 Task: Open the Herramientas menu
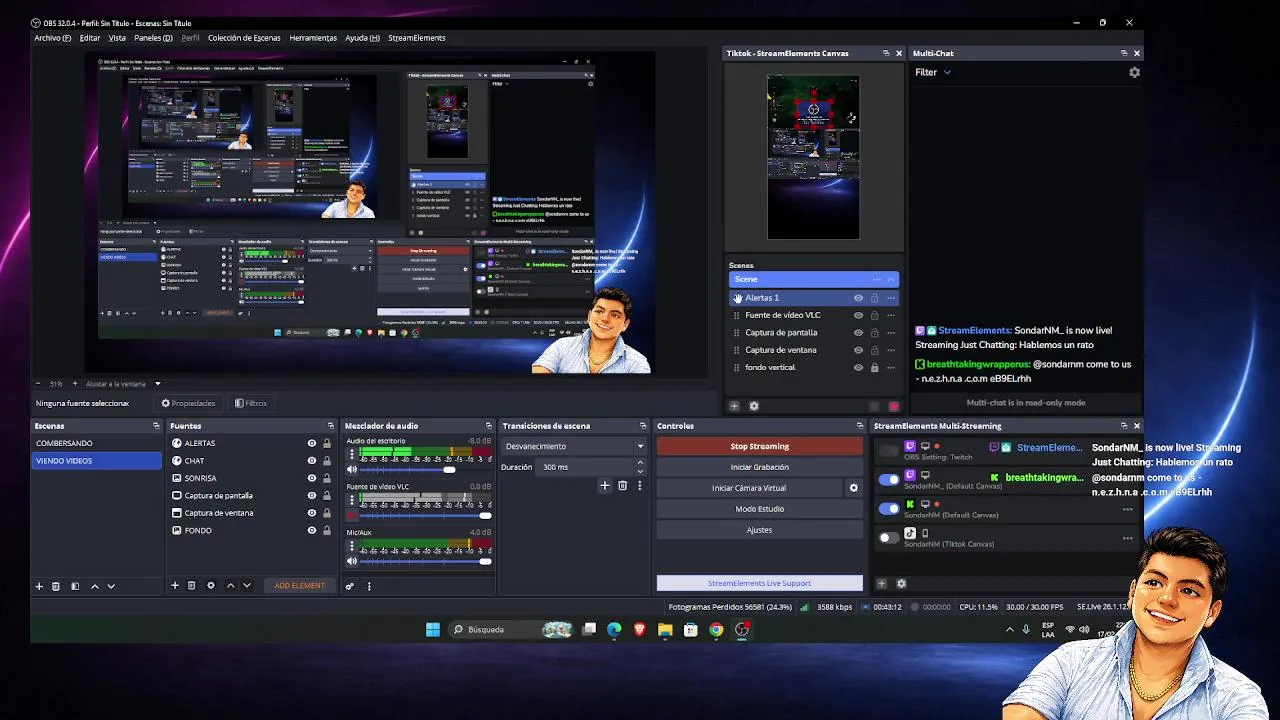click(x=313, y=38)
